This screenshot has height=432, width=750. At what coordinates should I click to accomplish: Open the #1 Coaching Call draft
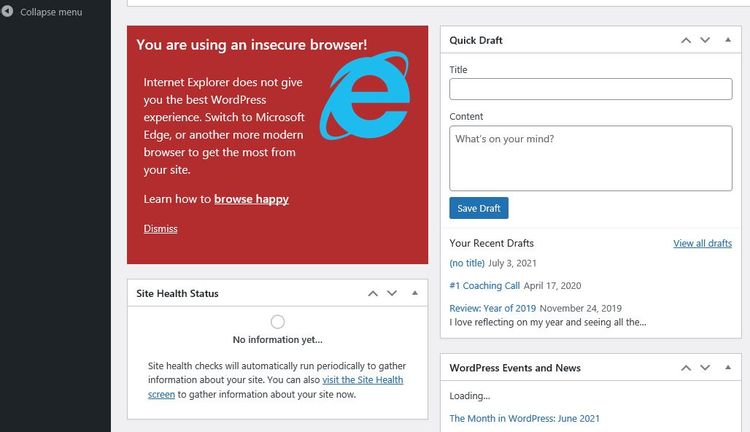[484, 286]
